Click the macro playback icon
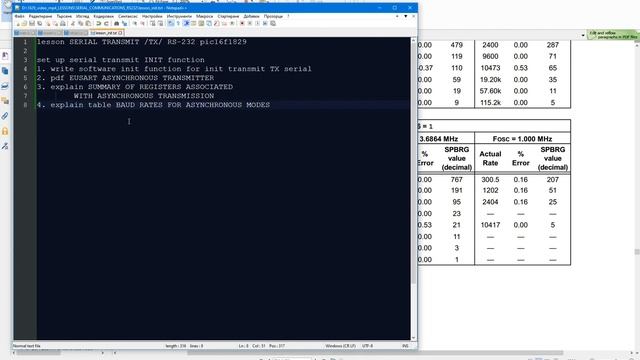 point(257,24)
